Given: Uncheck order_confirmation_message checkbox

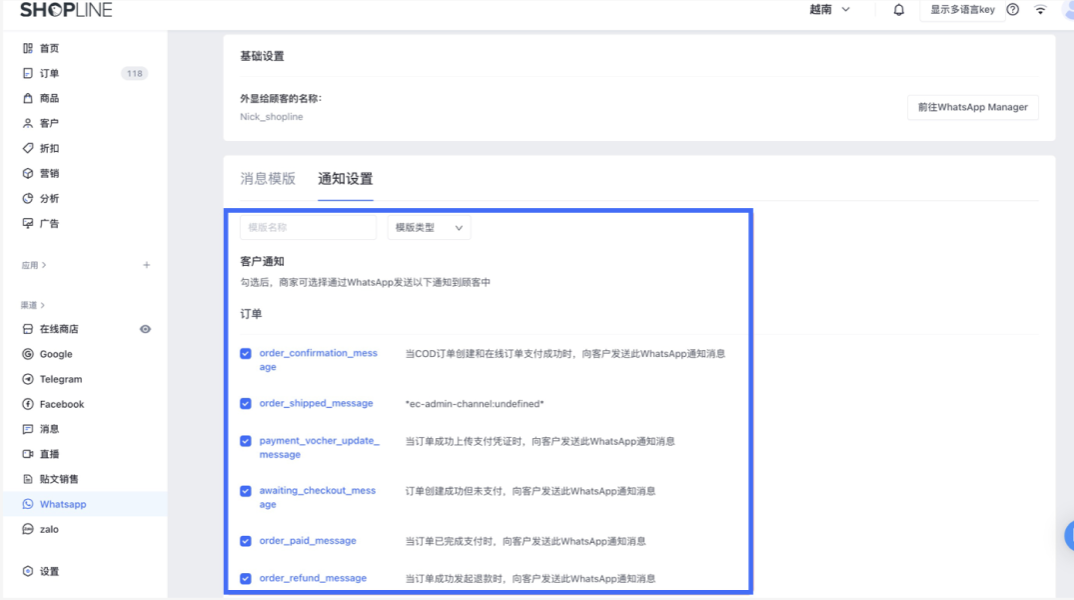Looking at the screenshot, I should (245, 353).
